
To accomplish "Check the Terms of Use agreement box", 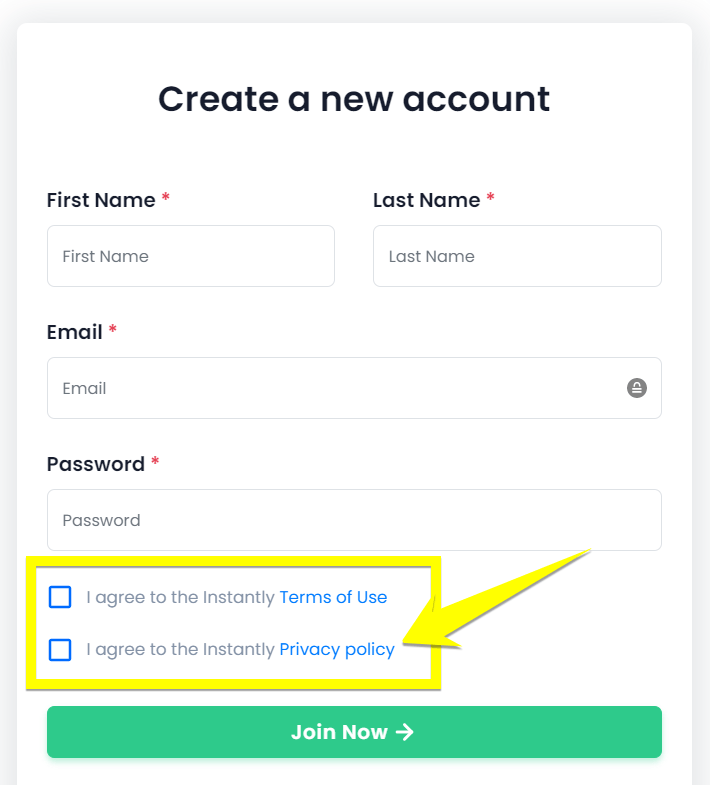I will point(60,597).
